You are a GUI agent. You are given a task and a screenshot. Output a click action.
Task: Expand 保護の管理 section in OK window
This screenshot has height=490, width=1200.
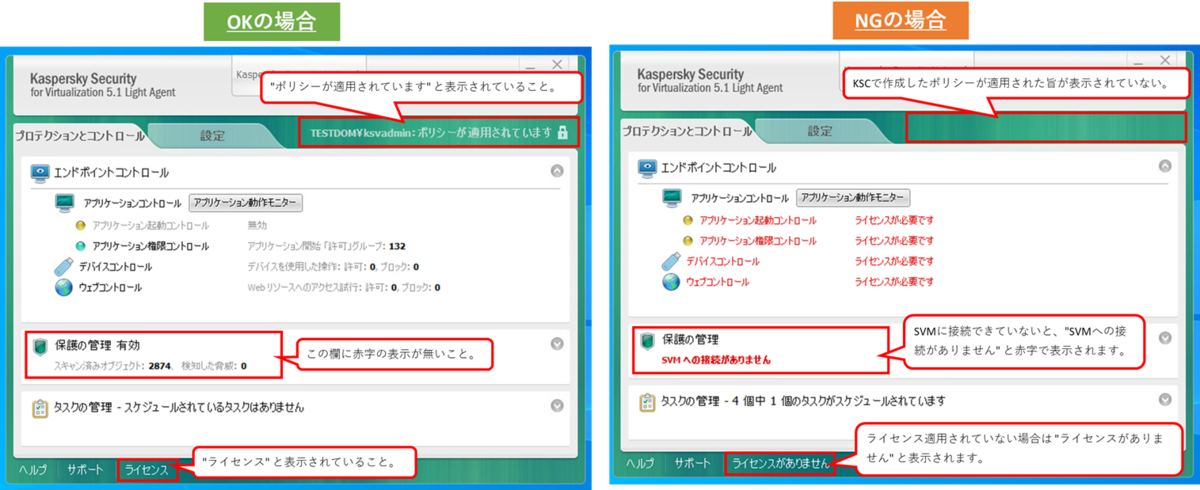pyautogui.click(x=557, y=344)
